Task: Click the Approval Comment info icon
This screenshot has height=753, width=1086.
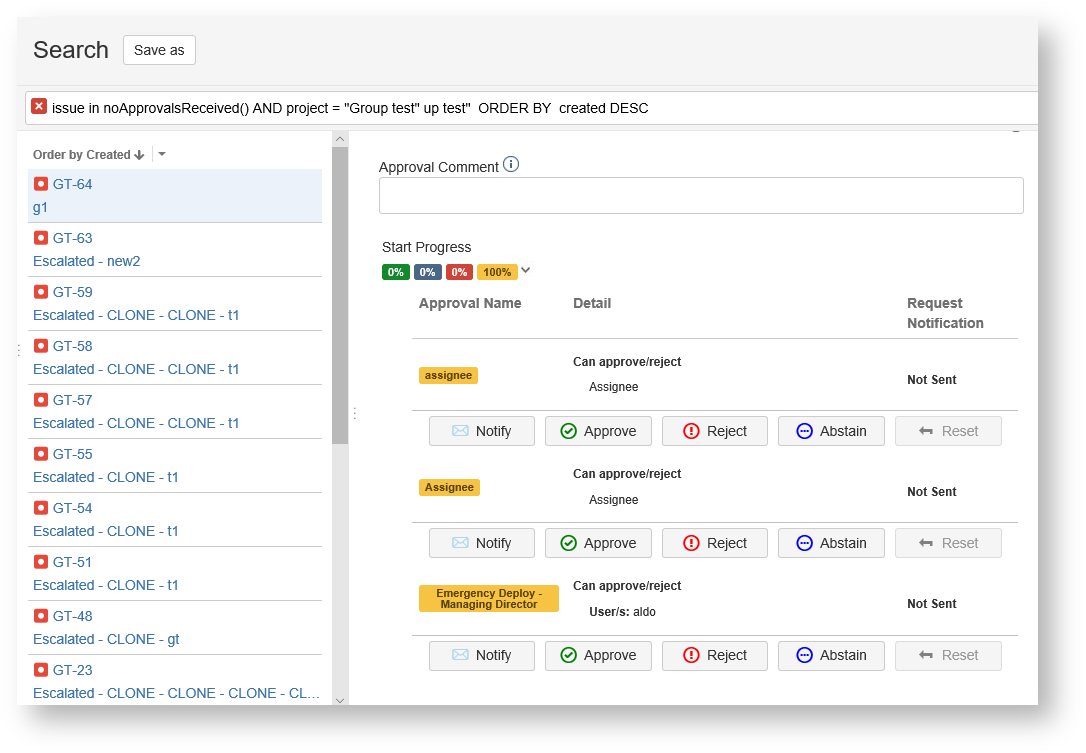Action: point(511,165)
